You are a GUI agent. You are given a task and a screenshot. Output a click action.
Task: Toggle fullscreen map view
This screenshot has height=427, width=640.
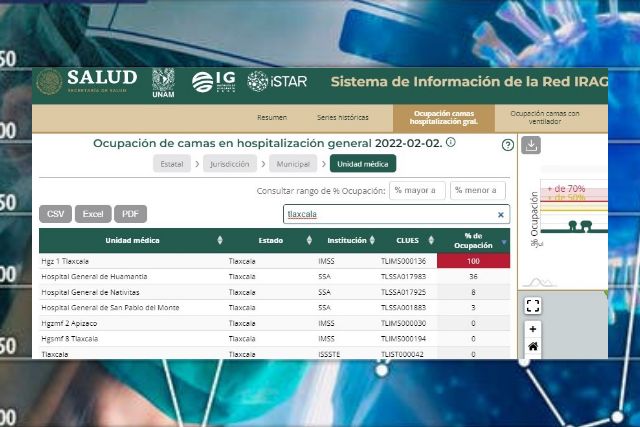tap(532, 306)
